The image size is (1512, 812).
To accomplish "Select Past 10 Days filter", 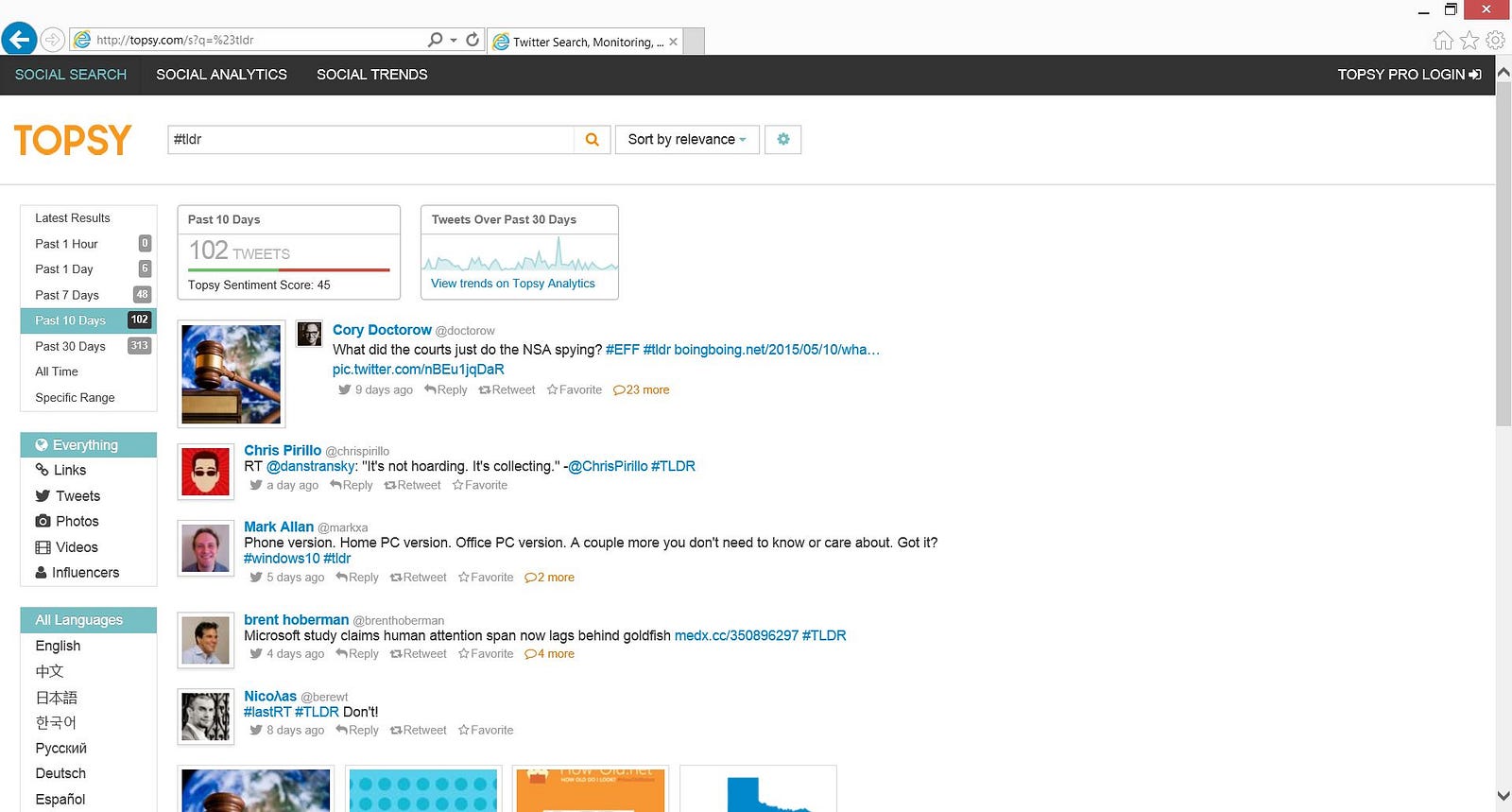I will 89,320.
